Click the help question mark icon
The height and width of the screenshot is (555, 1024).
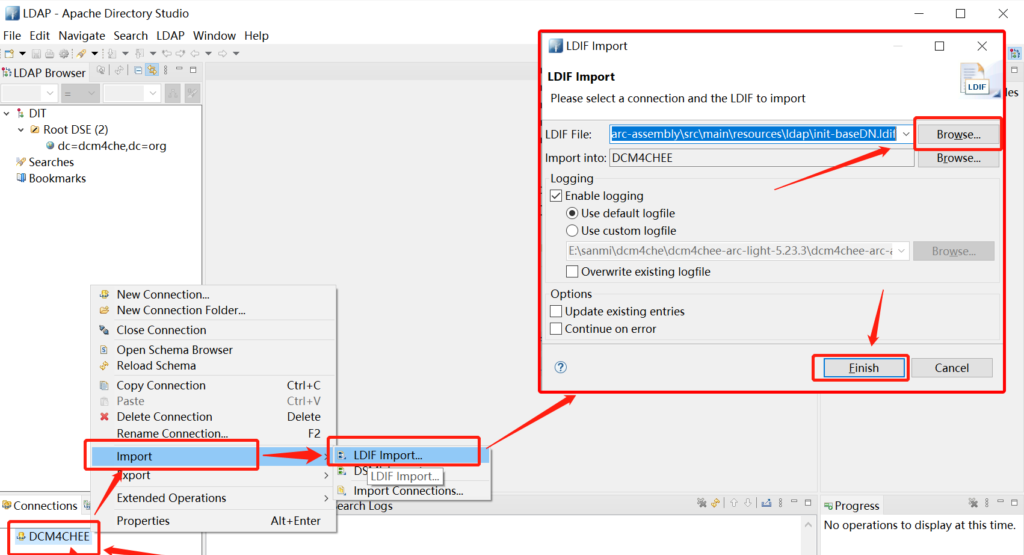tap(560, 367)
